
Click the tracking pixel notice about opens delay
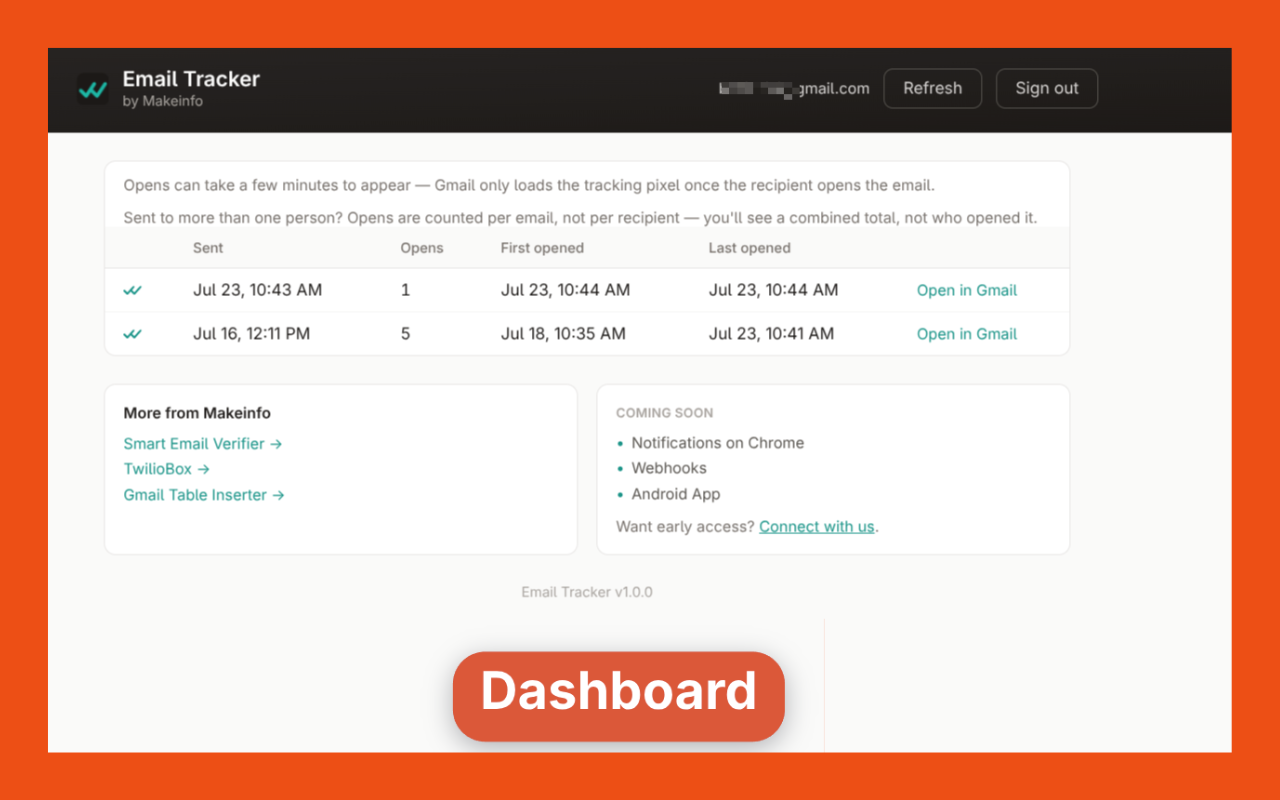pyautogui.click(x=529, y=186)
